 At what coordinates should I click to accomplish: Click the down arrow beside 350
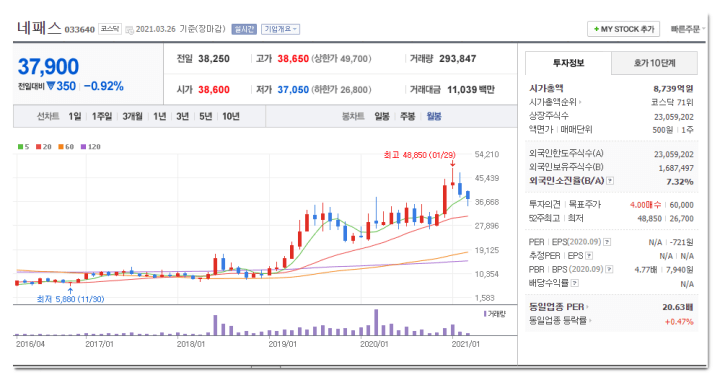coord(51,86)
